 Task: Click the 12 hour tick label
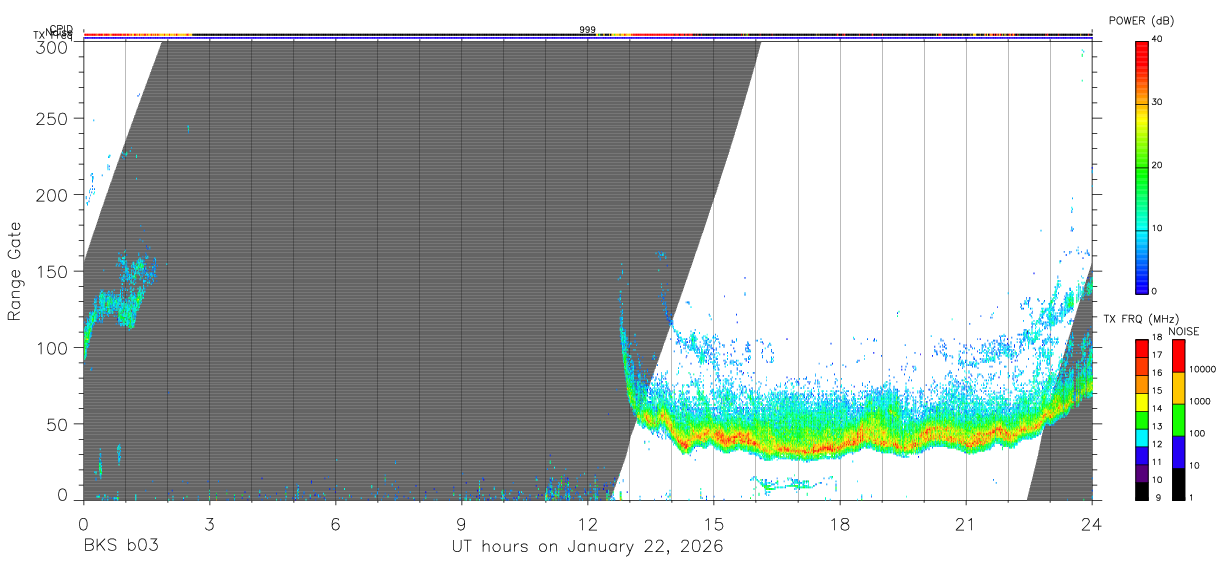click(x=587, y=523)
